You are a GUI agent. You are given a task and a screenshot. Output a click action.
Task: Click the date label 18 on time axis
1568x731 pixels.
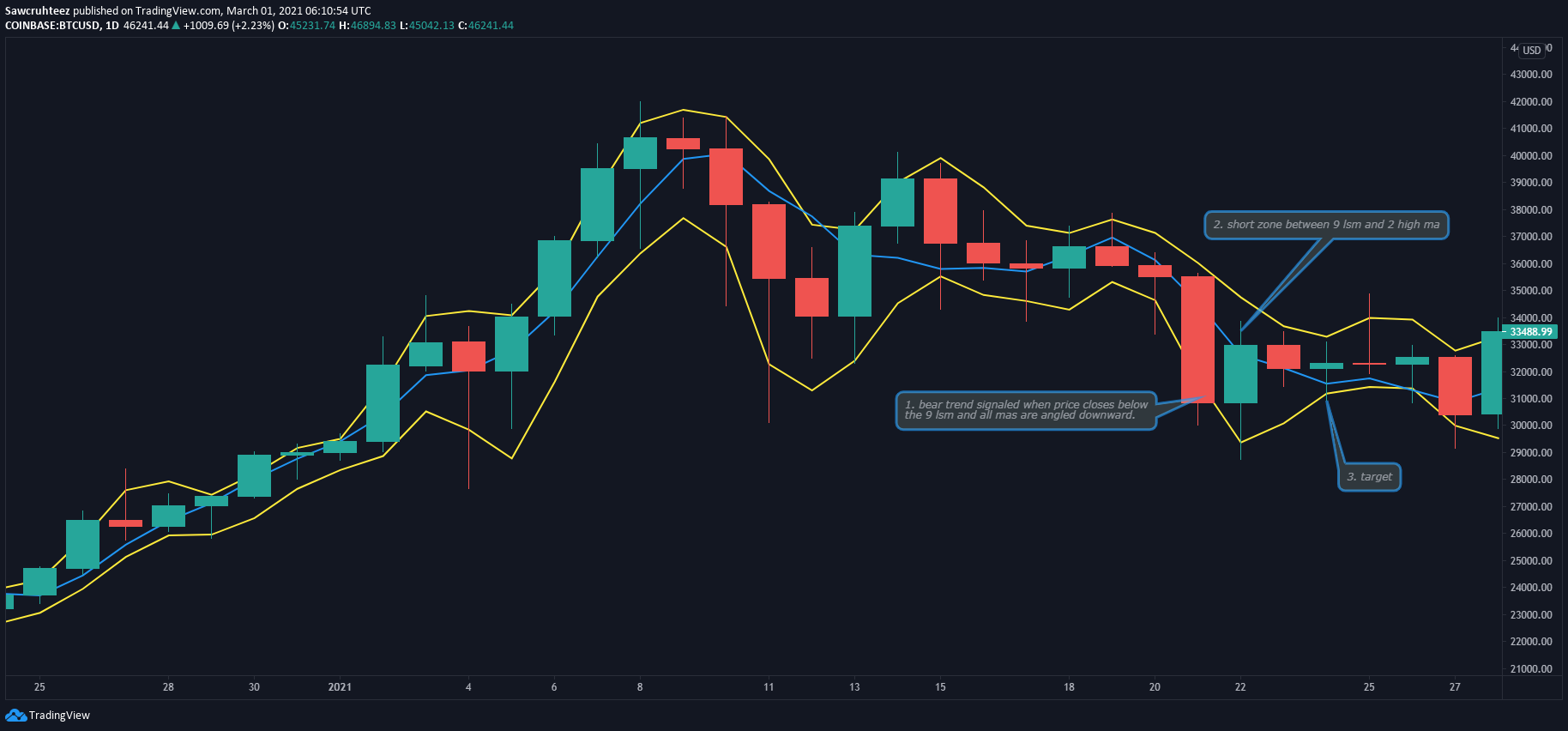(1069, 687)
